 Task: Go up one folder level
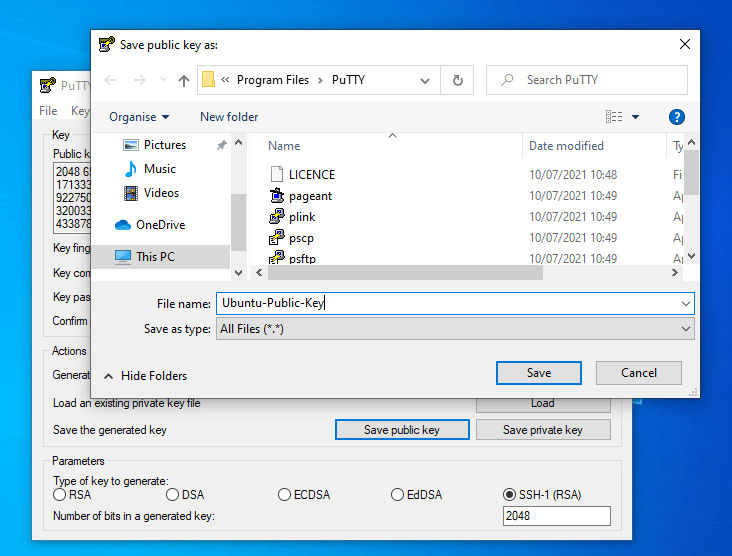pyautogui.click(x=184, y=81)
